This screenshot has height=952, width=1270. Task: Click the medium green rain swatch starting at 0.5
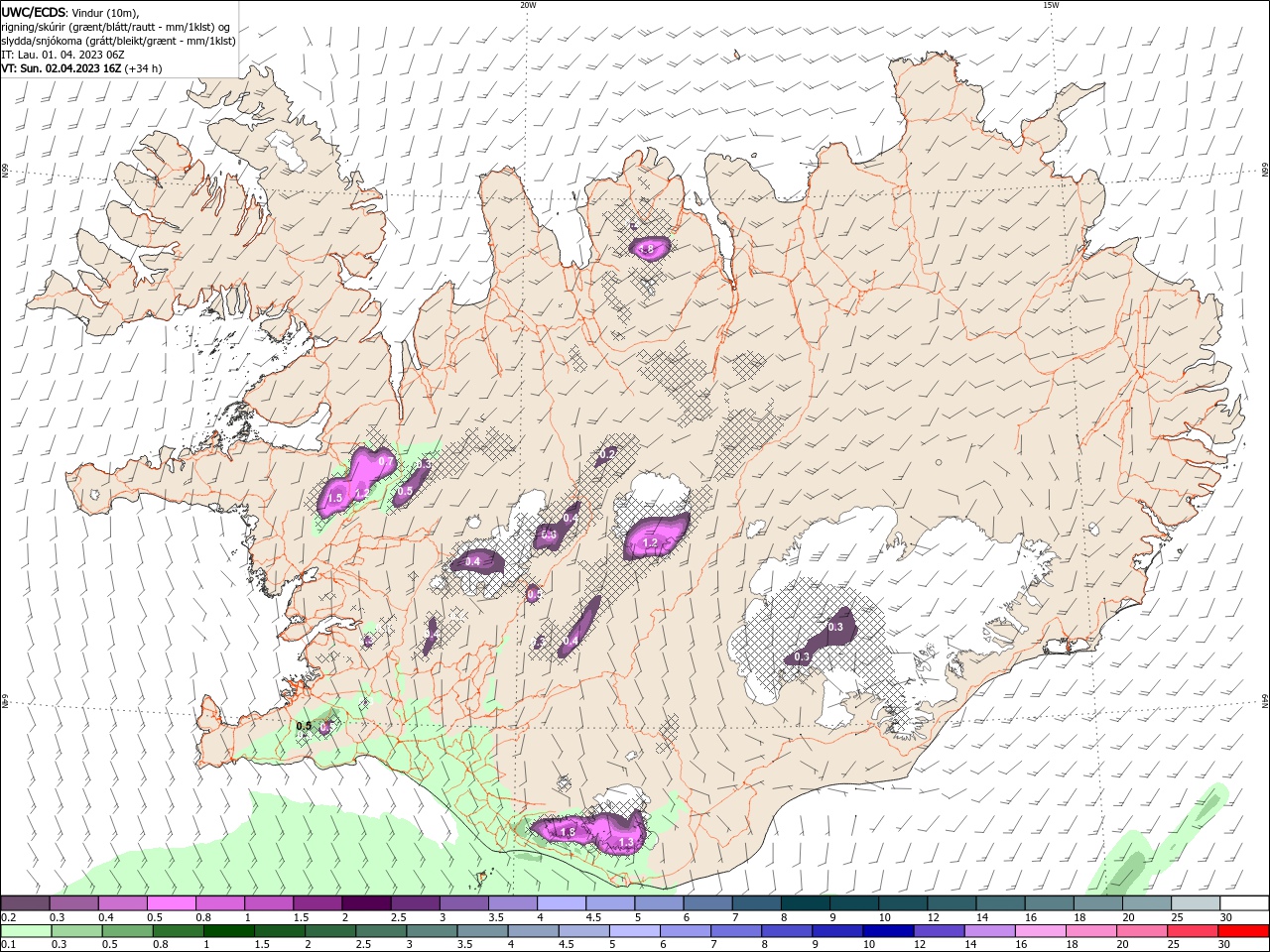pyautogui.click(x=127, y=931)
